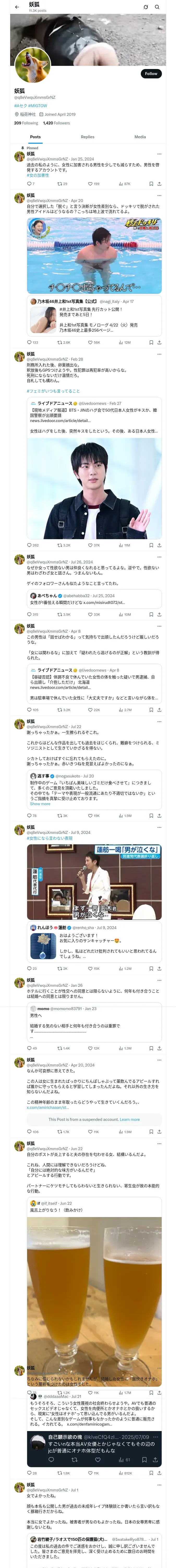This screenshot has height=1568, width=176.
Task: Share the pinned post via share icon
Action: (160, 184)
